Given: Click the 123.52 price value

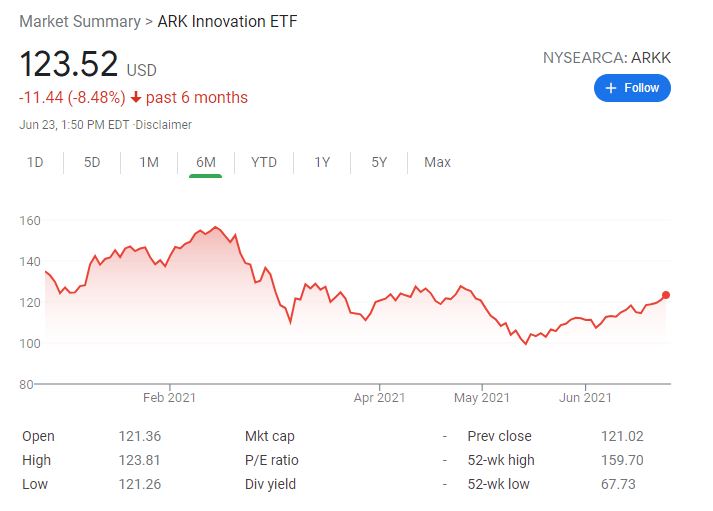Looking at the screenshot, I should (68, 65).
